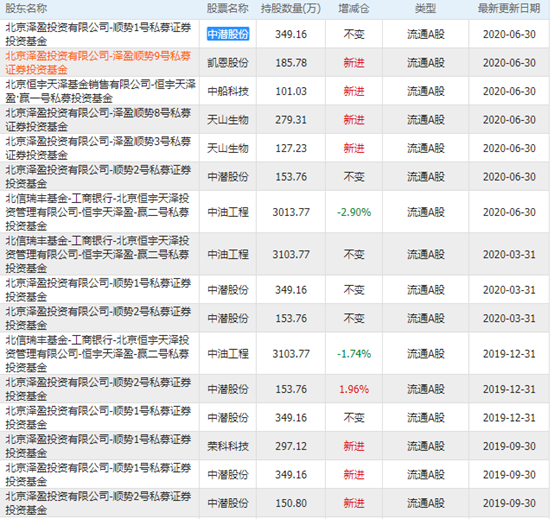The image size is (554, 519).
Task: Open the 凯恩股份 stock link
Action: click(228, 63)
